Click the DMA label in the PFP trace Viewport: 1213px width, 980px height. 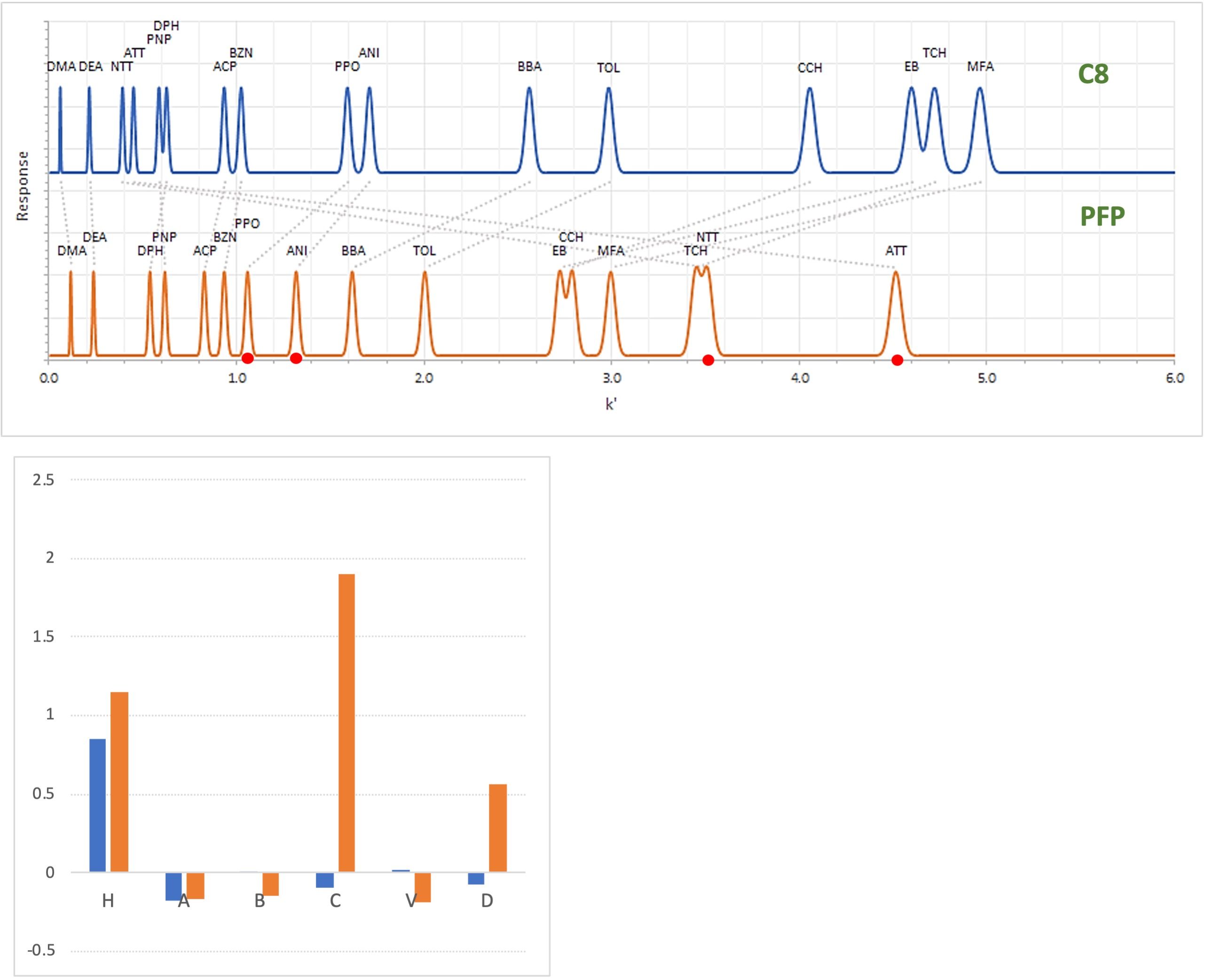pyautogui.click(x=72, y=251)
